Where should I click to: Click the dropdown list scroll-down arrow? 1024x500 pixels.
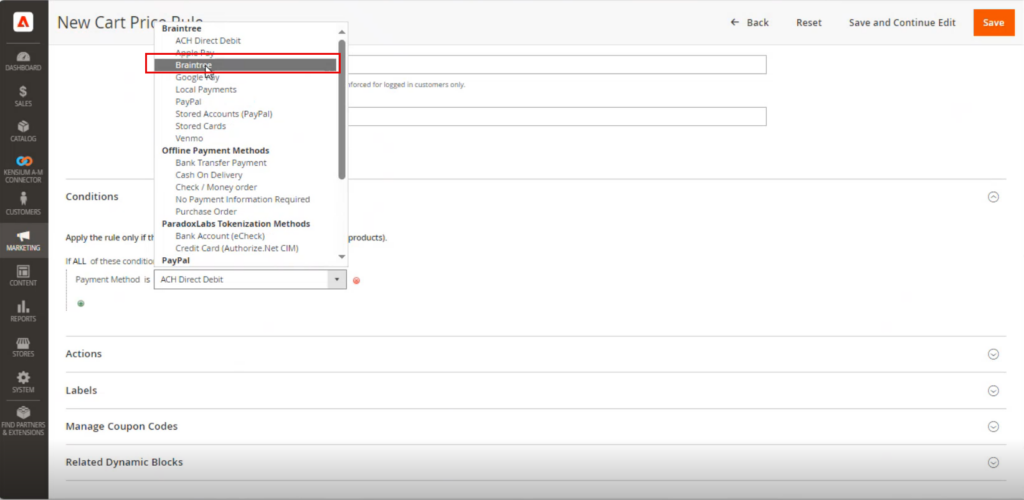pos(342,257)
